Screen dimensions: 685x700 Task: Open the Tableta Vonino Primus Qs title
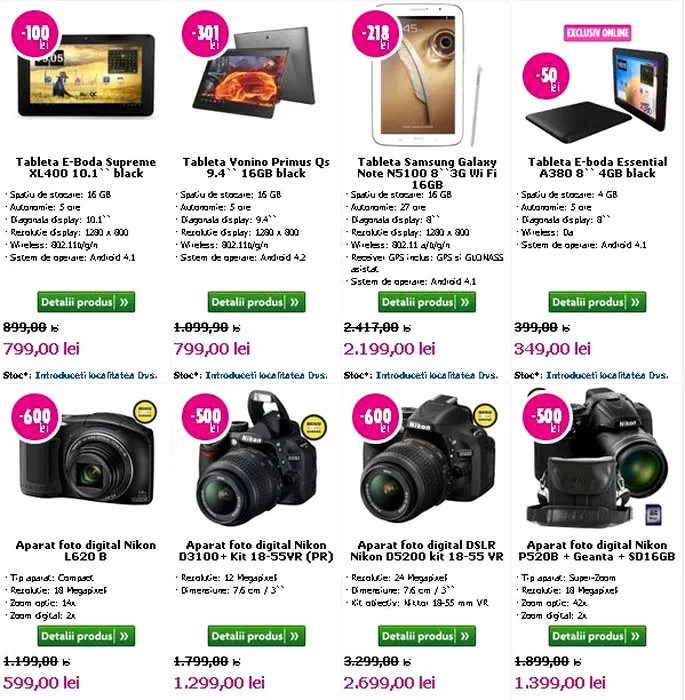(x=256, y=167)
